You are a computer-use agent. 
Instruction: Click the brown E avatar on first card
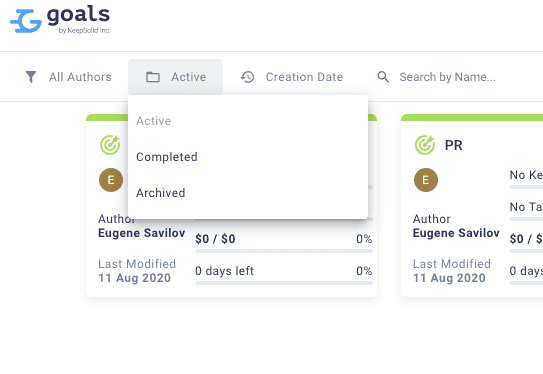pos(111,180)
